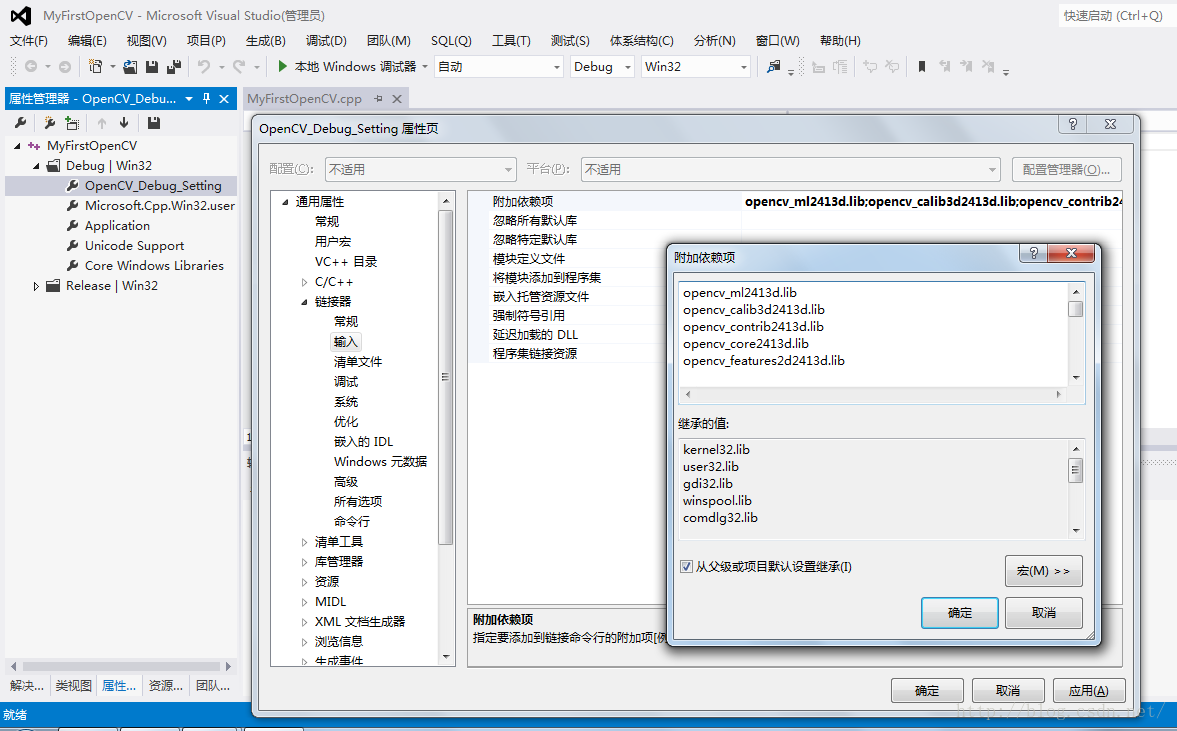Image resolution: width=1177 pixels, height=731 pixels.
Task: Click the help button on the property page dialog
Action: point(1073,124)
